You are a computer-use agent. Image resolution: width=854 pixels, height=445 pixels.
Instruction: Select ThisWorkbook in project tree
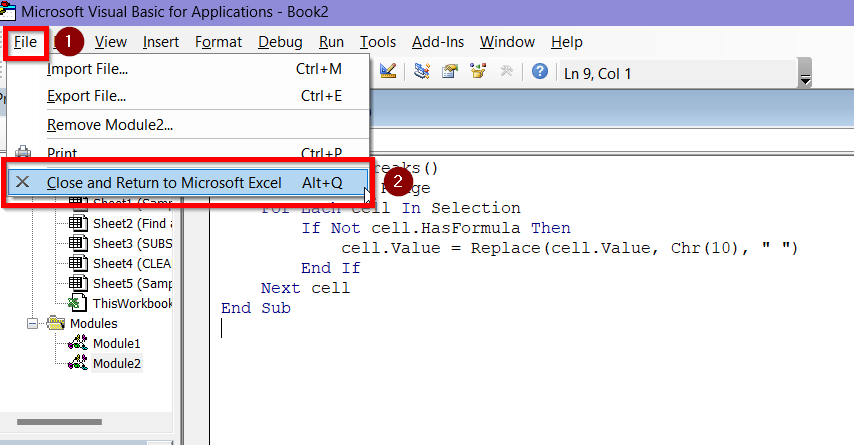tap(132, 303)
